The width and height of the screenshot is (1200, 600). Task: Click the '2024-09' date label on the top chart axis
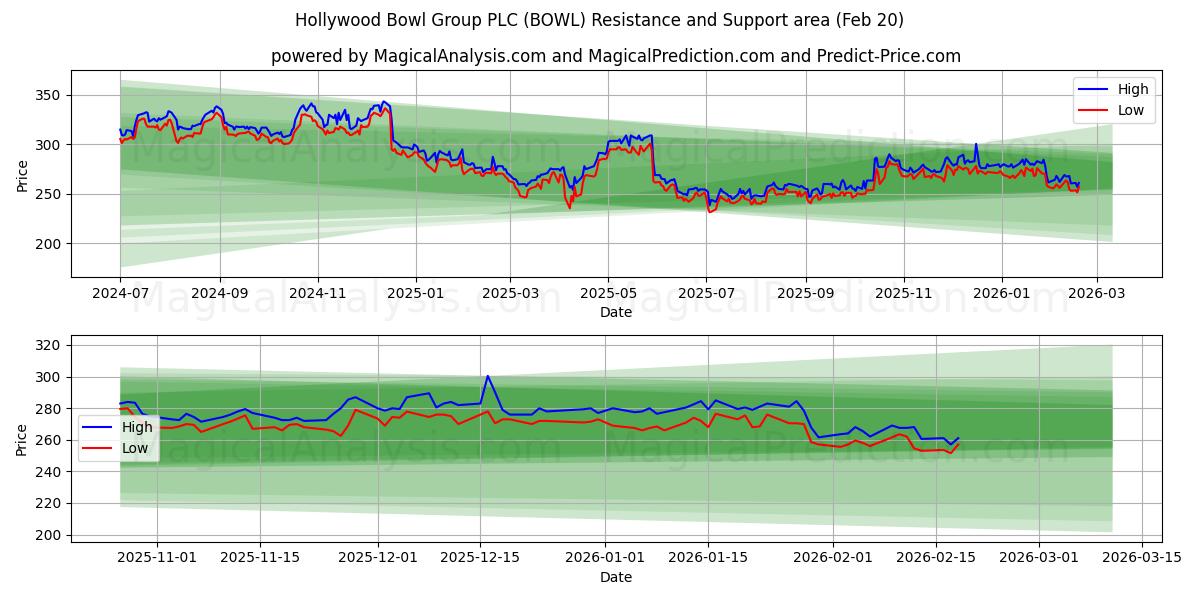[x=219, y=295]
